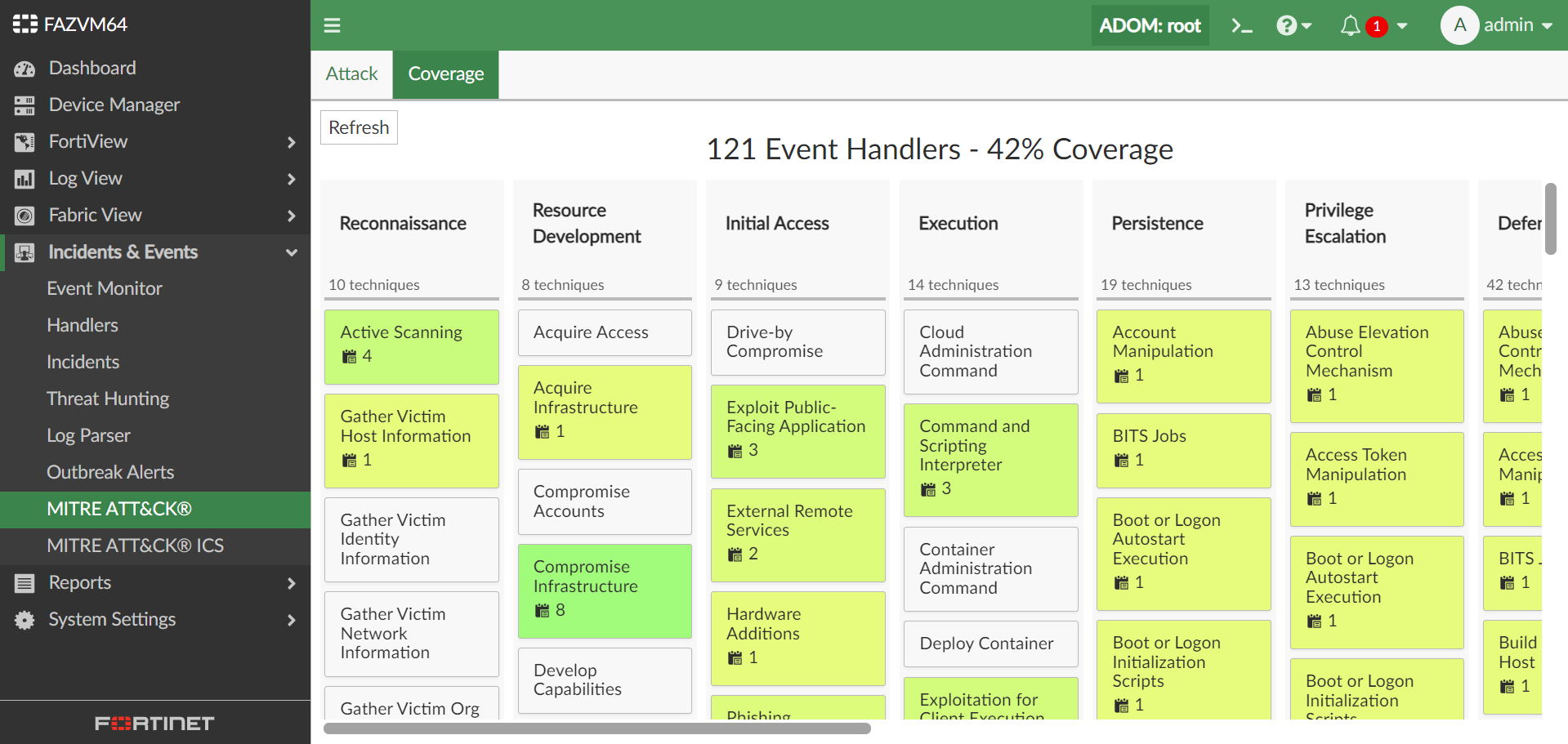Expand the FortiView submenu chevron
Image resolution: width=1568 pixels, height=744 pixels.
point(292,142)
